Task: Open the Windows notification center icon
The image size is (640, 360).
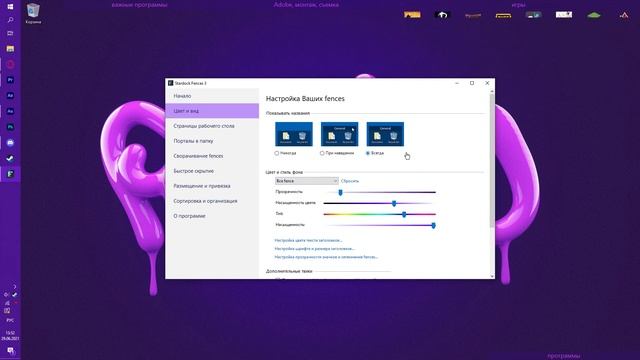Action: coord(10,351)
